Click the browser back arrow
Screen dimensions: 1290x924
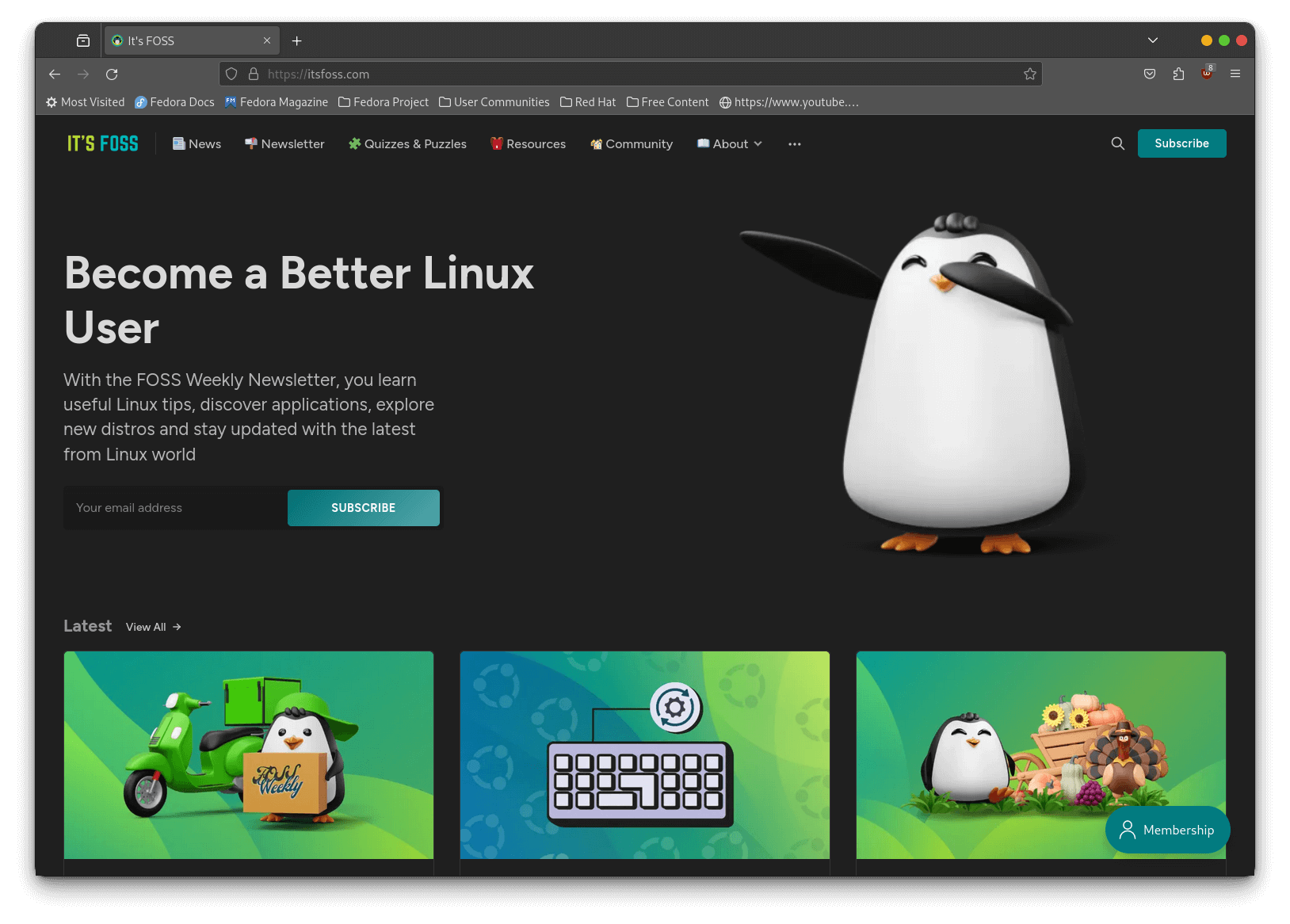pyautogui.click(x=54, y=74)
